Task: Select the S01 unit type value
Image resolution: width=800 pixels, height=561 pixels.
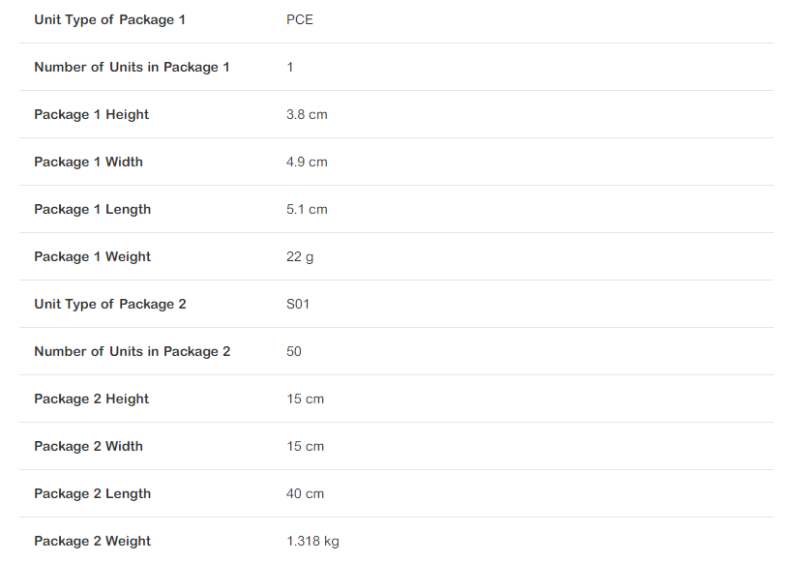Action: [x=298, y=304]
